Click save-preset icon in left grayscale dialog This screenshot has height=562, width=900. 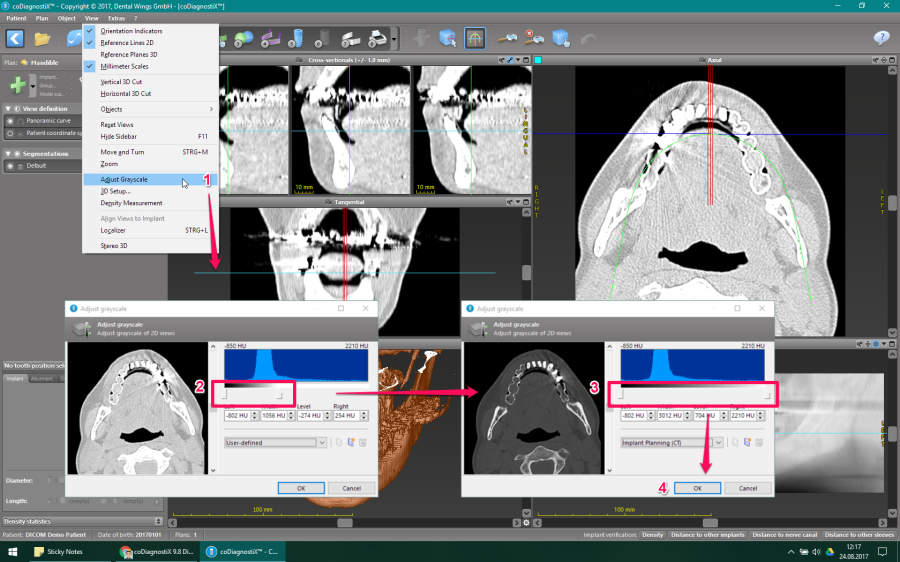pyautogui.click(x=350, y=443)
